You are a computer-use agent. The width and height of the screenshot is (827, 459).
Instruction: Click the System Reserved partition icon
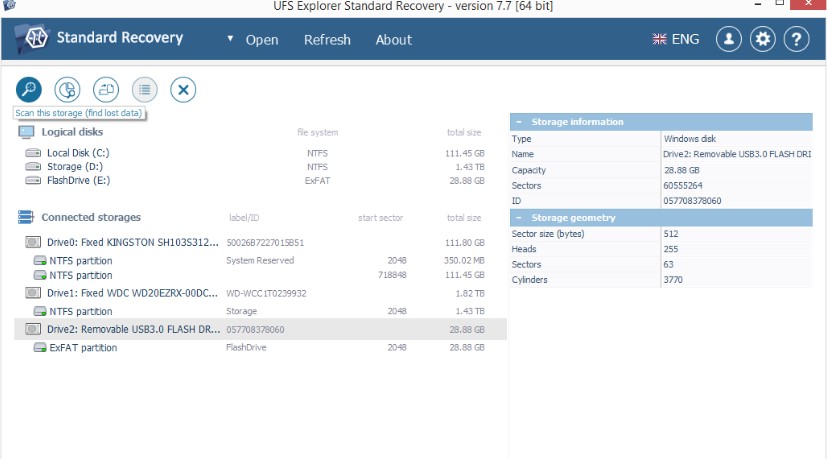(40, 261)
